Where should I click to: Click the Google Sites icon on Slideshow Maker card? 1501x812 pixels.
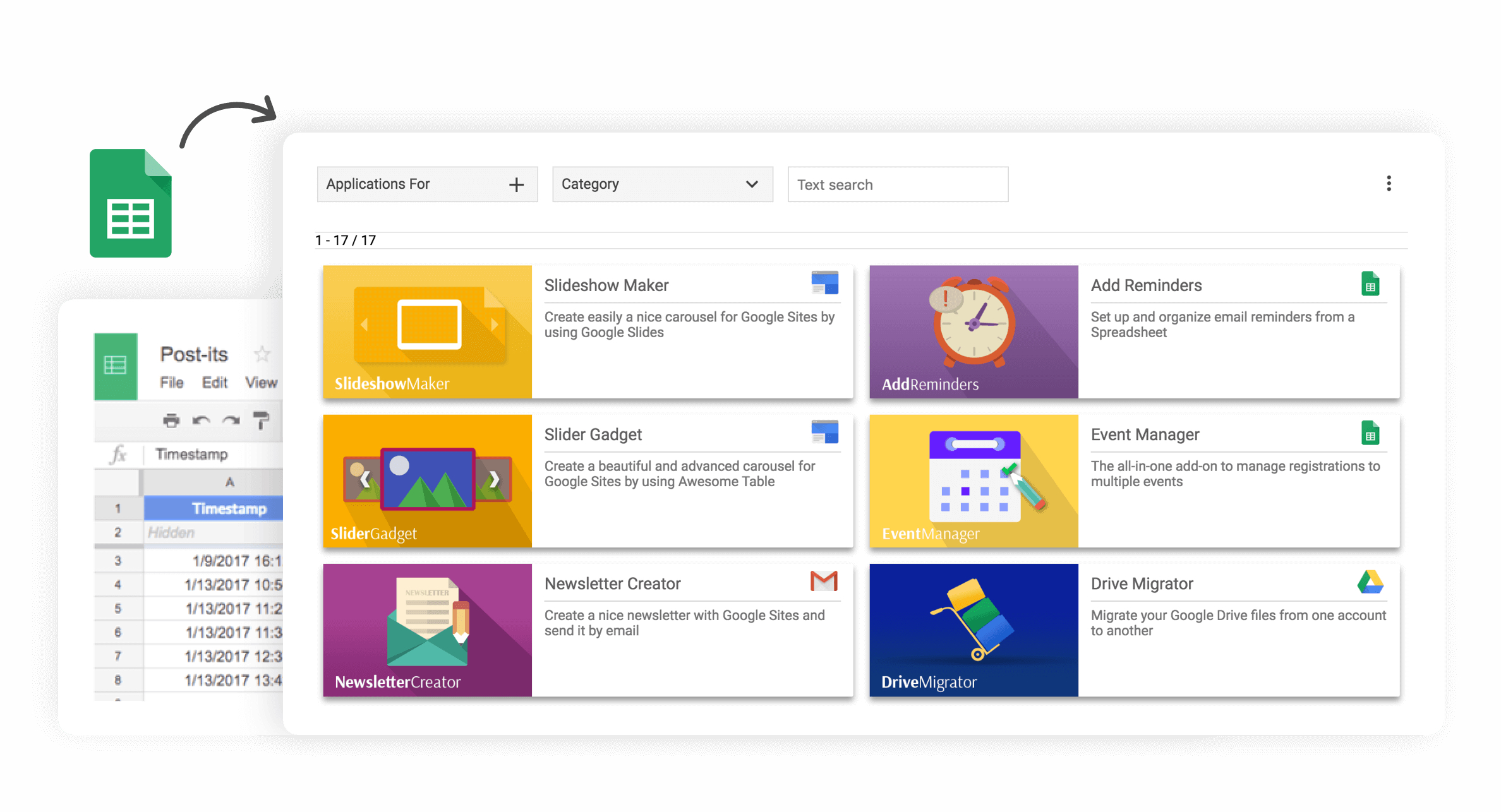tap(824, 283)
